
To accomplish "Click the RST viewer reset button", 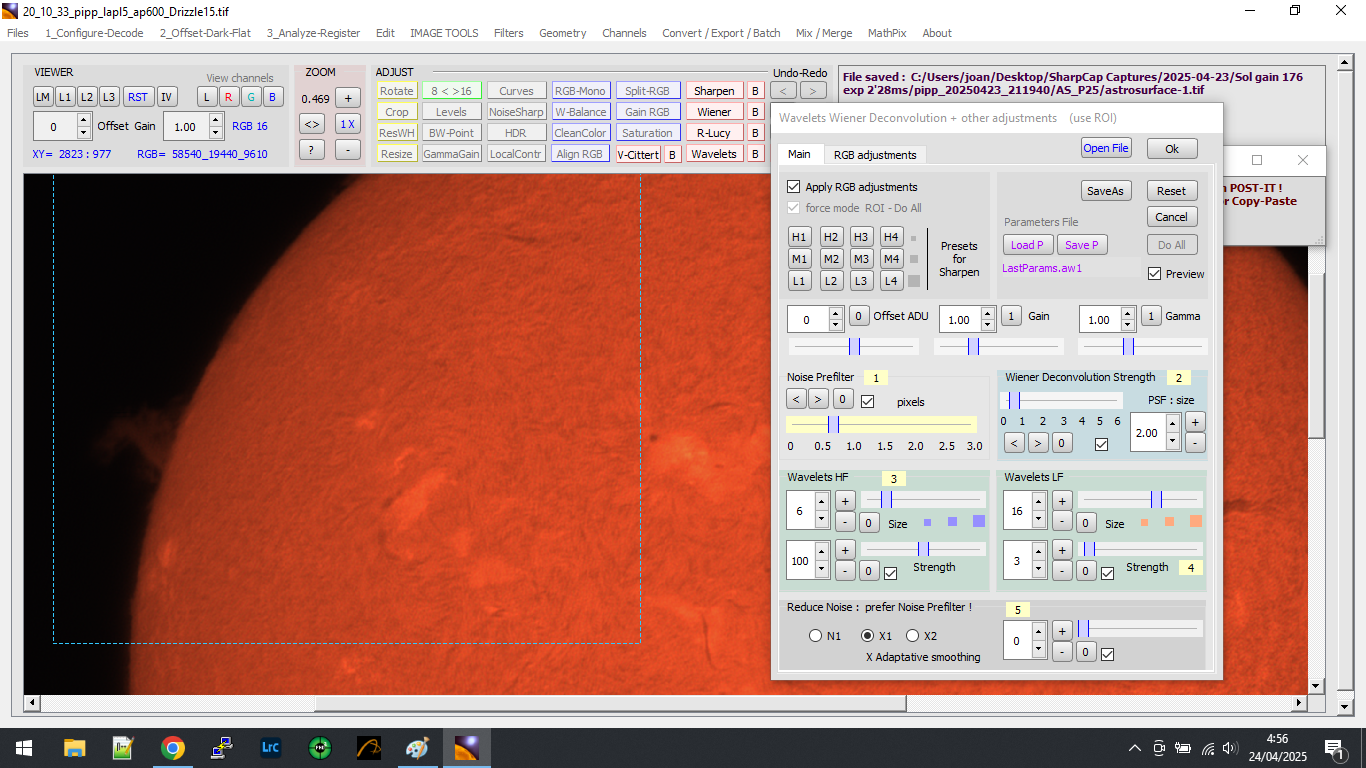I will (137, 97).
